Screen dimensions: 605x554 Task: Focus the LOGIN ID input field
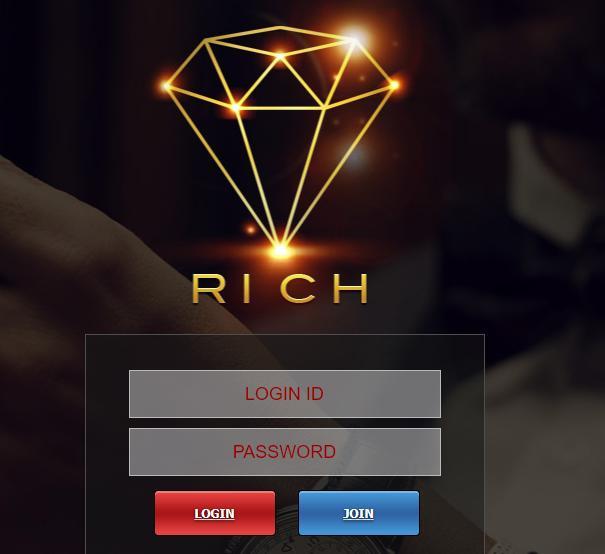285,394
